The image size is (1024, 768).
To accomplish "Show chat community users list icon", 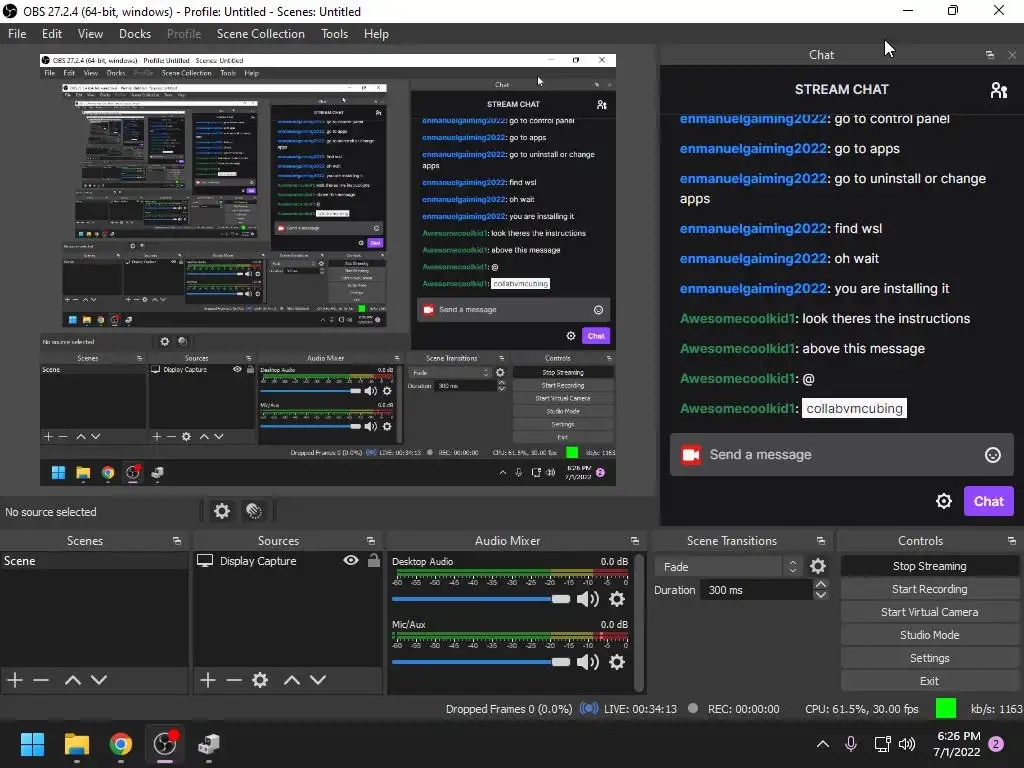I will tap(999, 89).
